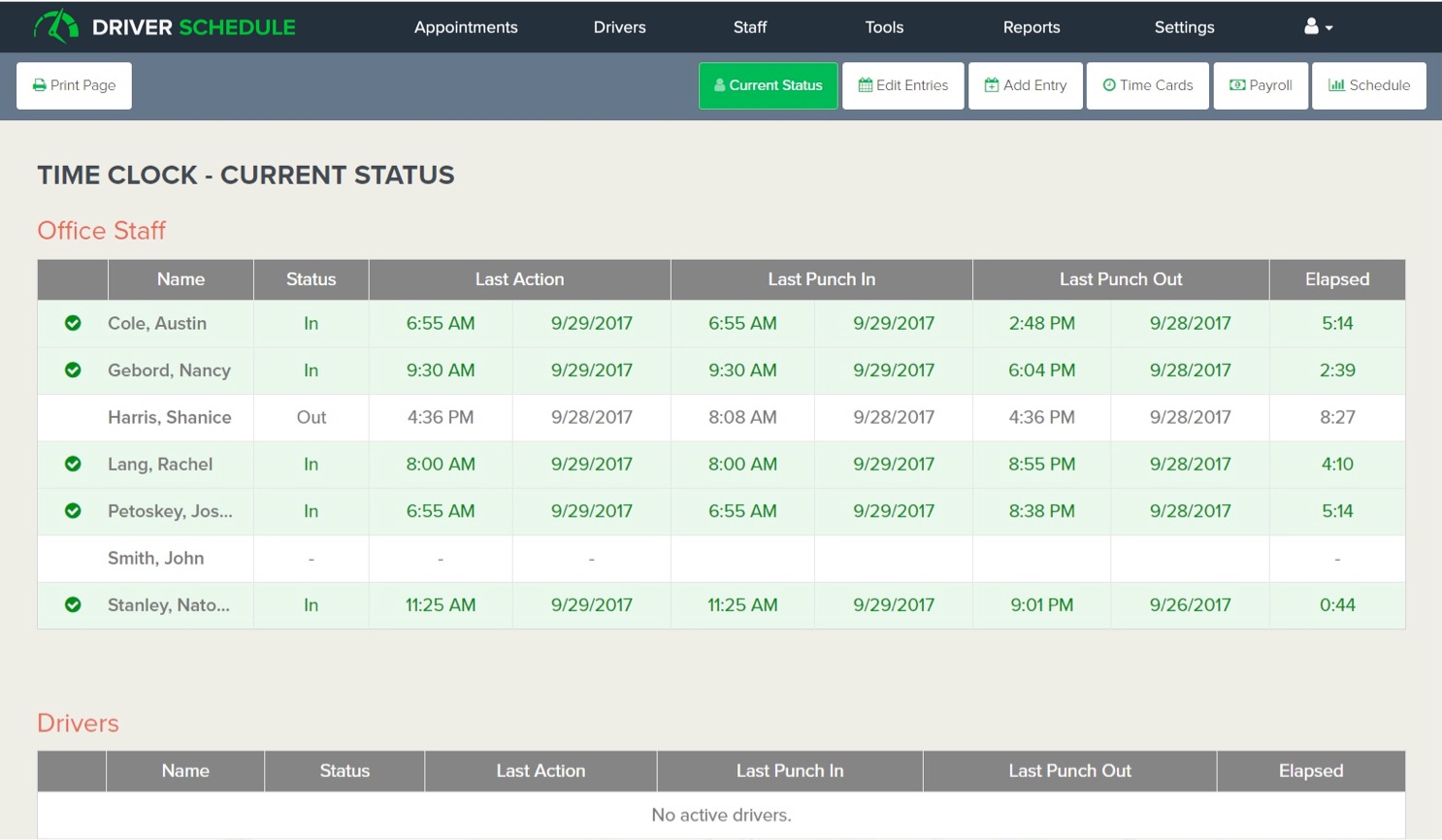This screenshot has height=840, width=1442.
Task: Click green check icon beside Gebord, Nancy
Action: [73, 370]
